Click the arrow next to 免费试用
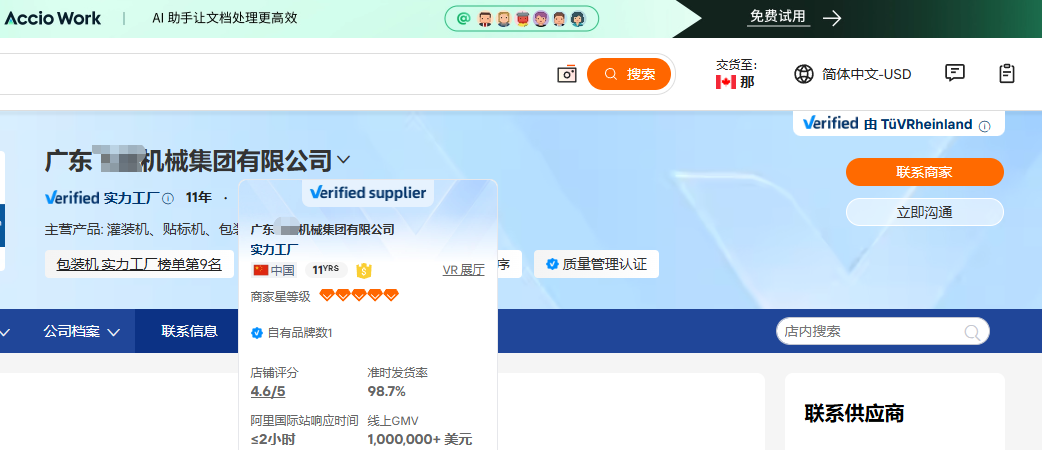This screenshot has width=1042, height=450. tap(831, 18)
